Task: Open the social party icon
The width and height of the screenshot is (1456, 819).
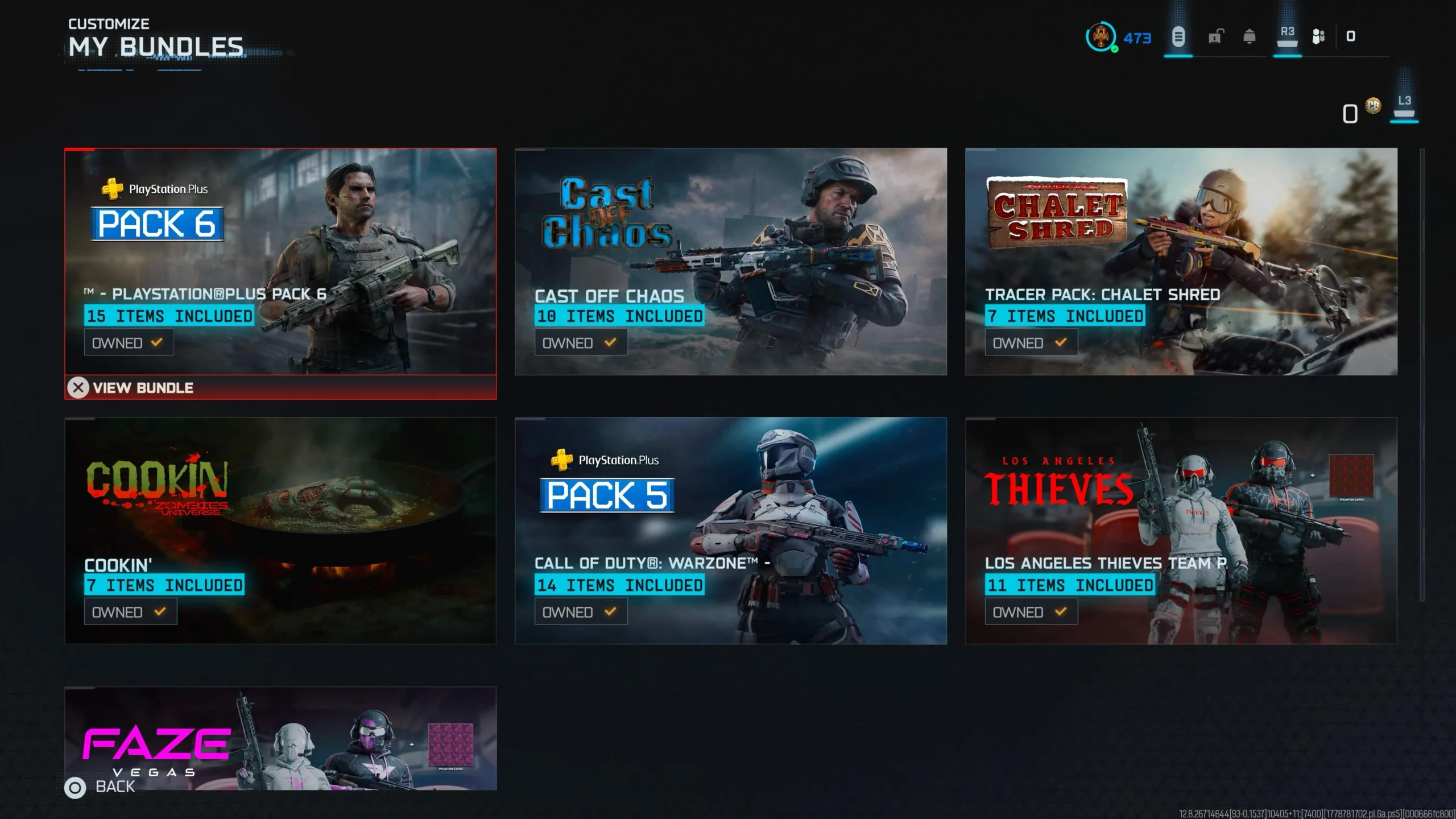Action: pos(1318,37)
